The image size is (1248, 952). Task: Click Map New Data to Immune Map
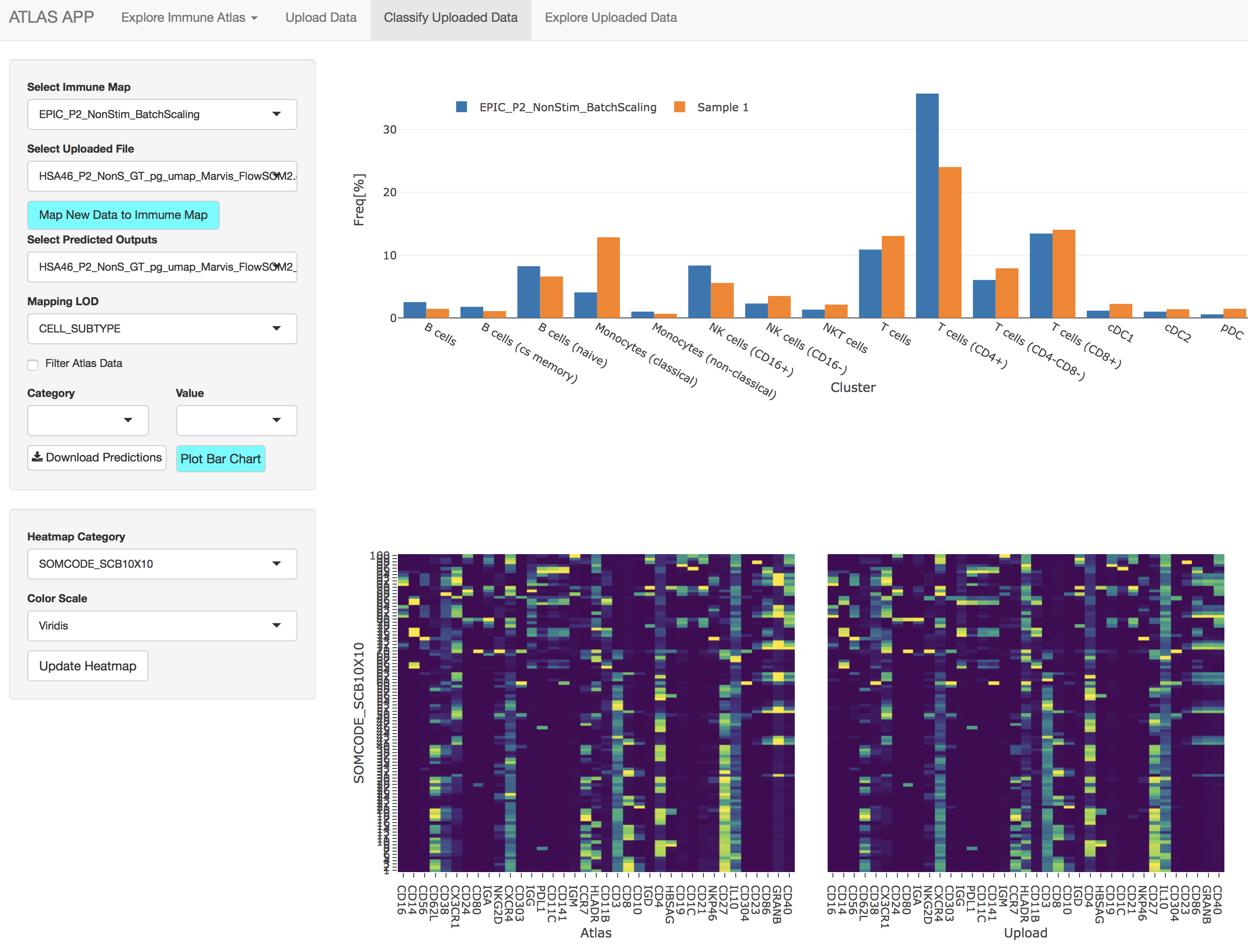tap(123, 215)
